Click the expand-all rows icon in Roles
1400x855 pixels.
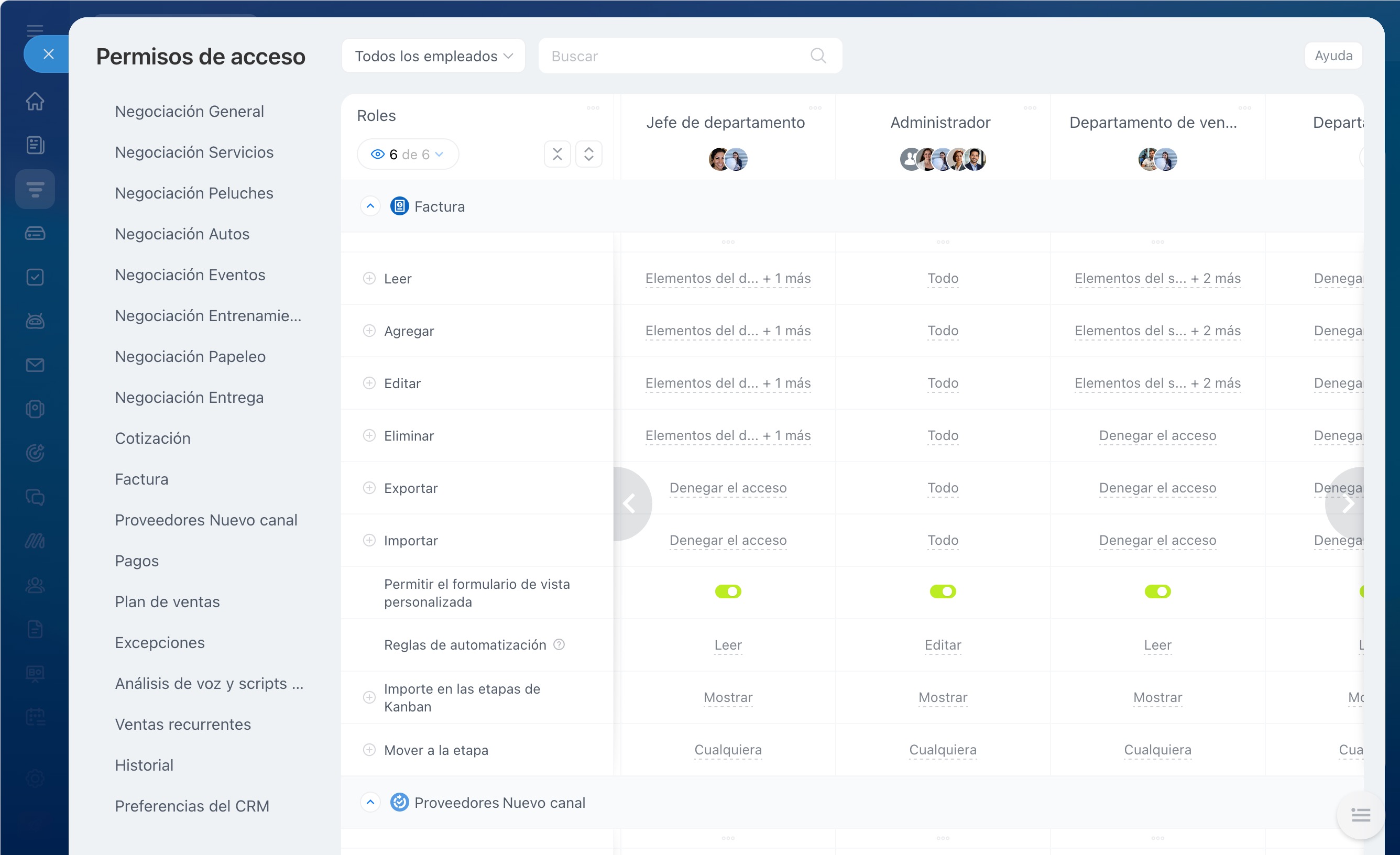pyautogui.click(x=588, y=155)
